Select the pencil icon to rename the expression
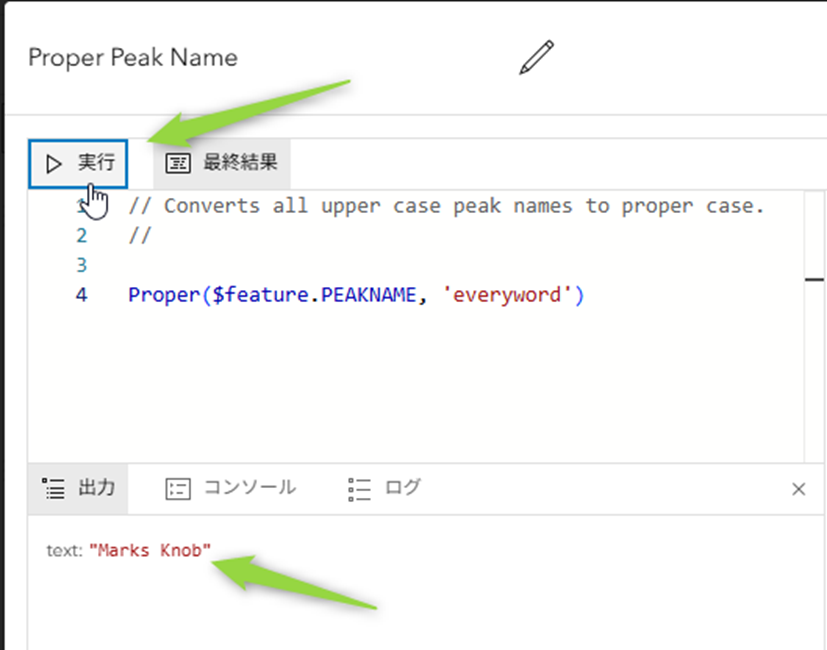The width and height of the screenshot is (827, 650). tap(536, 57)
